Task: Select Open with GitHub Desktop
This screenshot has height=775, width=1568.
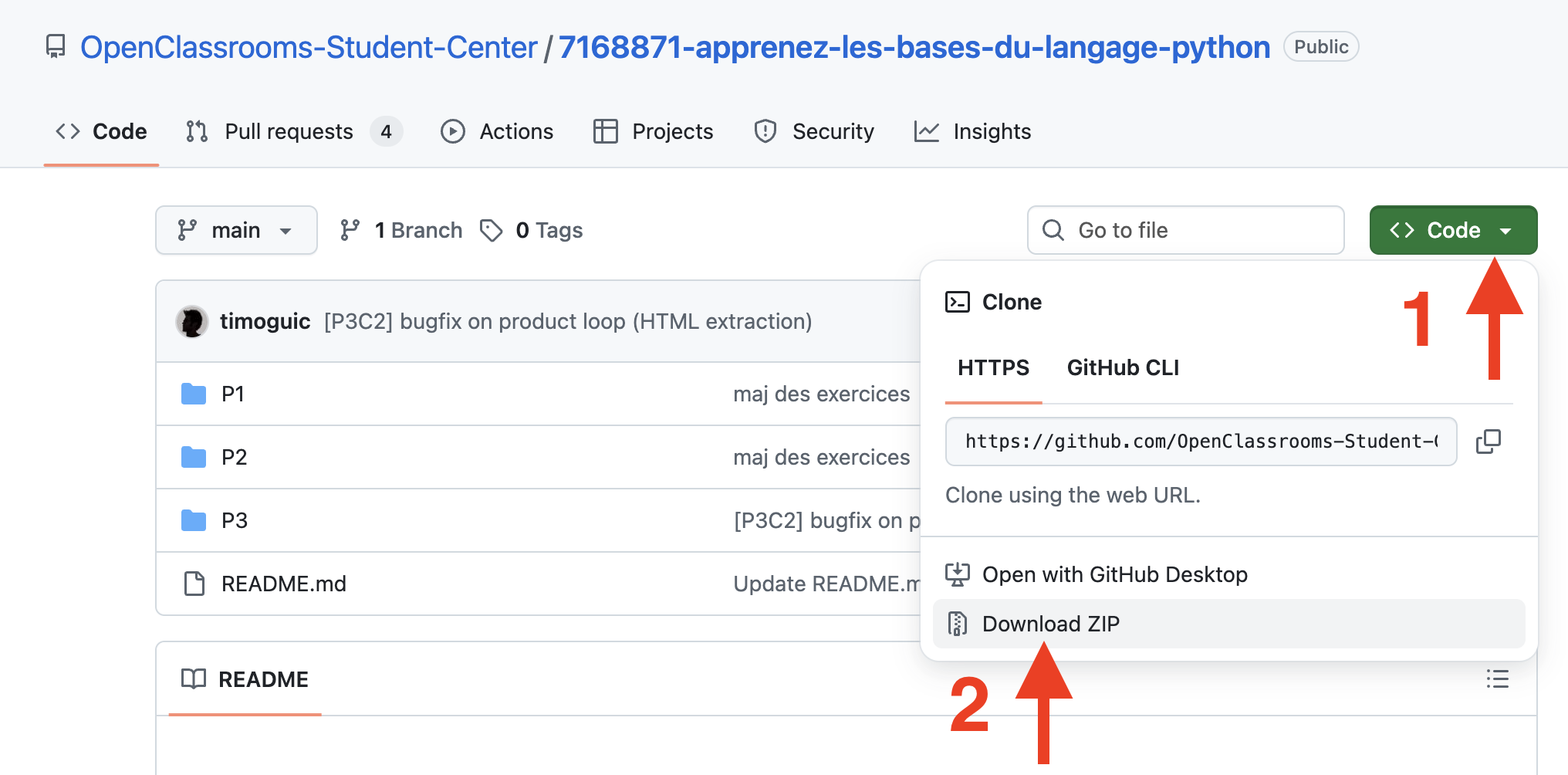Action: (x=1114, y=574)
